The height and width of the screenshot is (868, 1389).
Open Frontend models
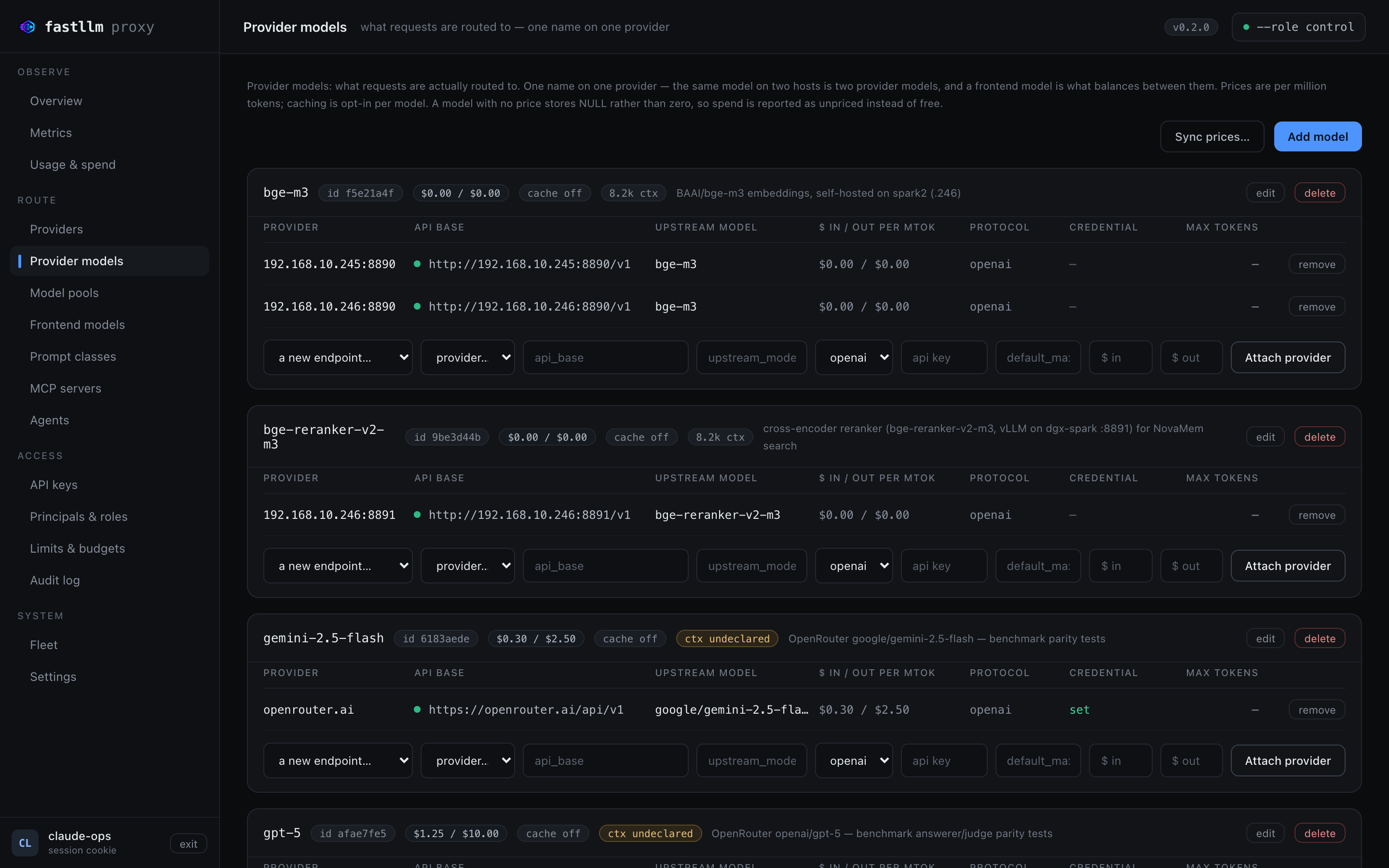109,325
